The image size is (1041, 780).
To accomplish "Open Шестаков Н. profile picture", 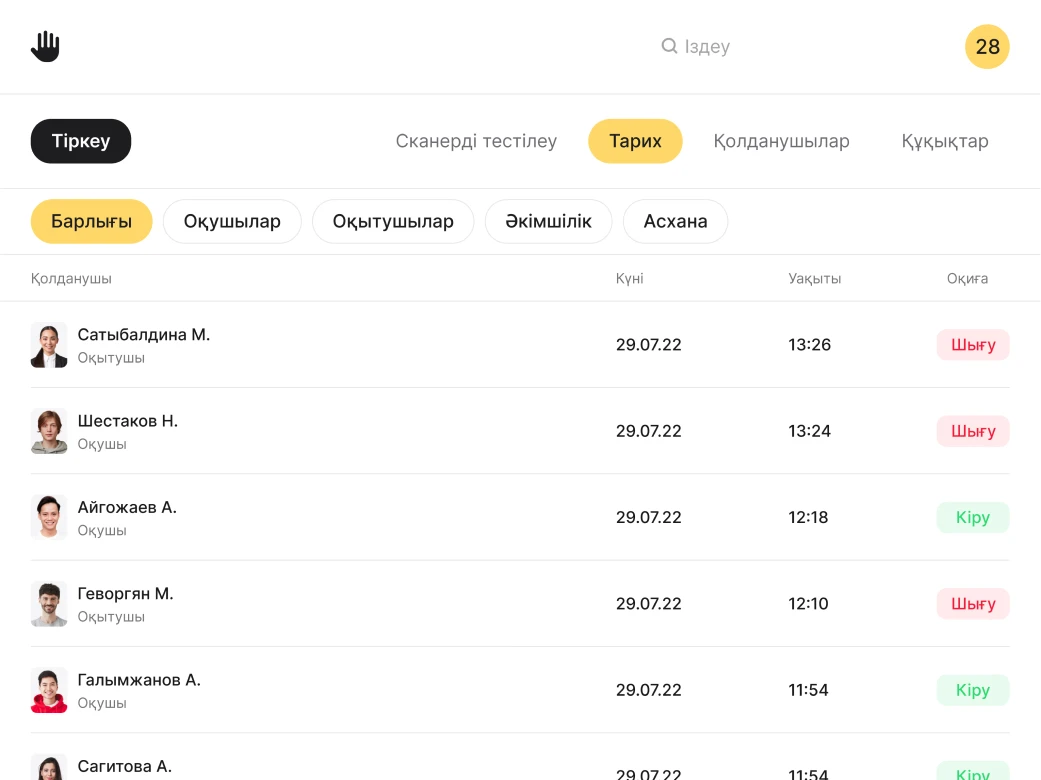I will point(49,431).
